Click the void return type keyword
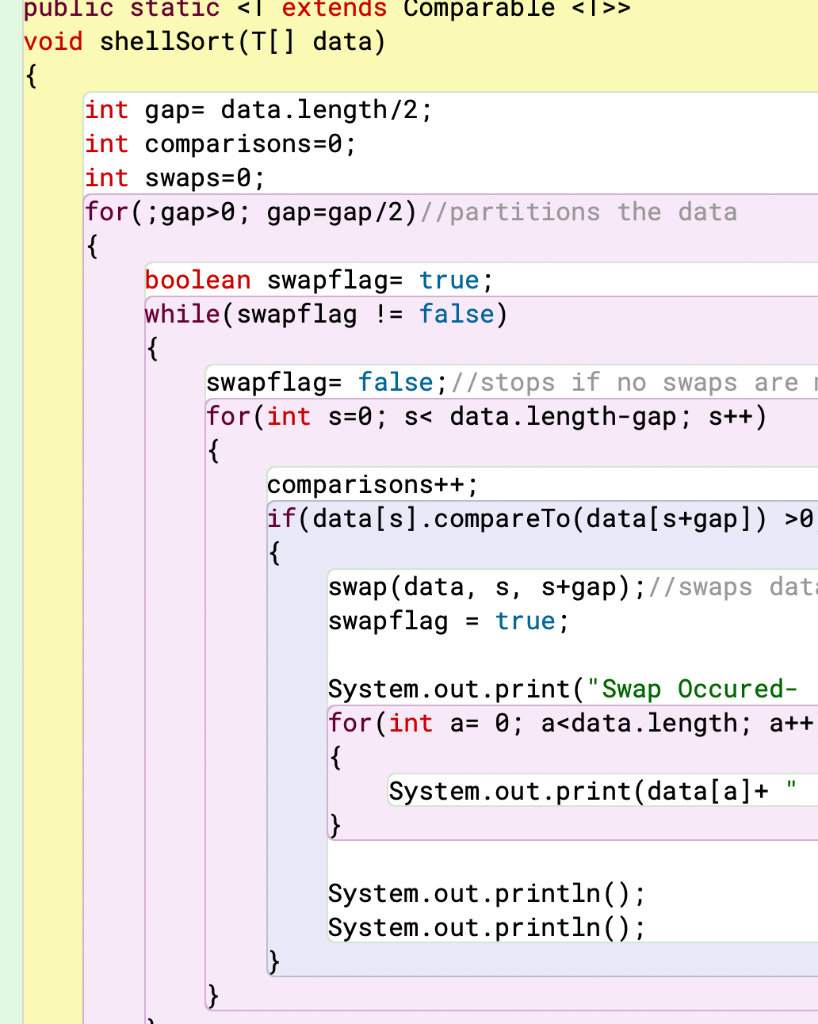This screenshot has height=1024, width=818. [48, 41]
